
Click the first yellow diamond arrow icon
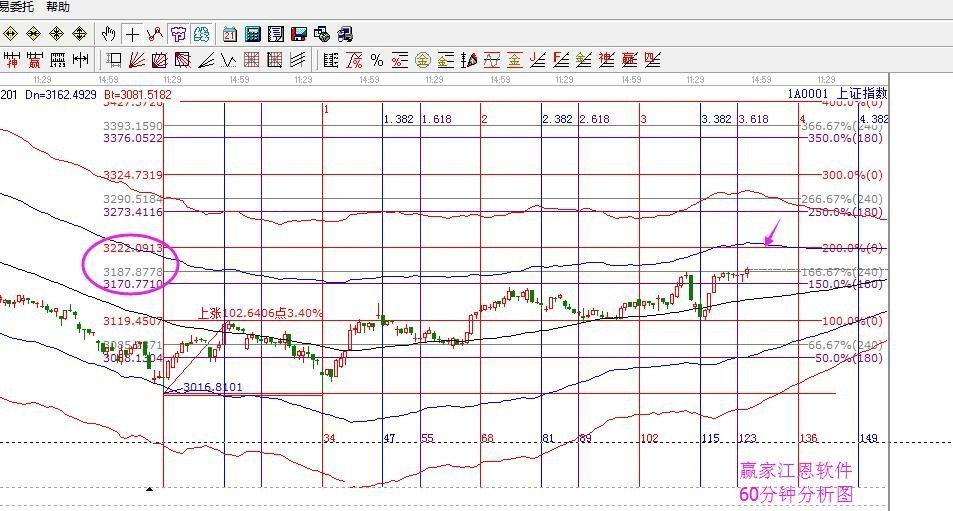[12, 34]
